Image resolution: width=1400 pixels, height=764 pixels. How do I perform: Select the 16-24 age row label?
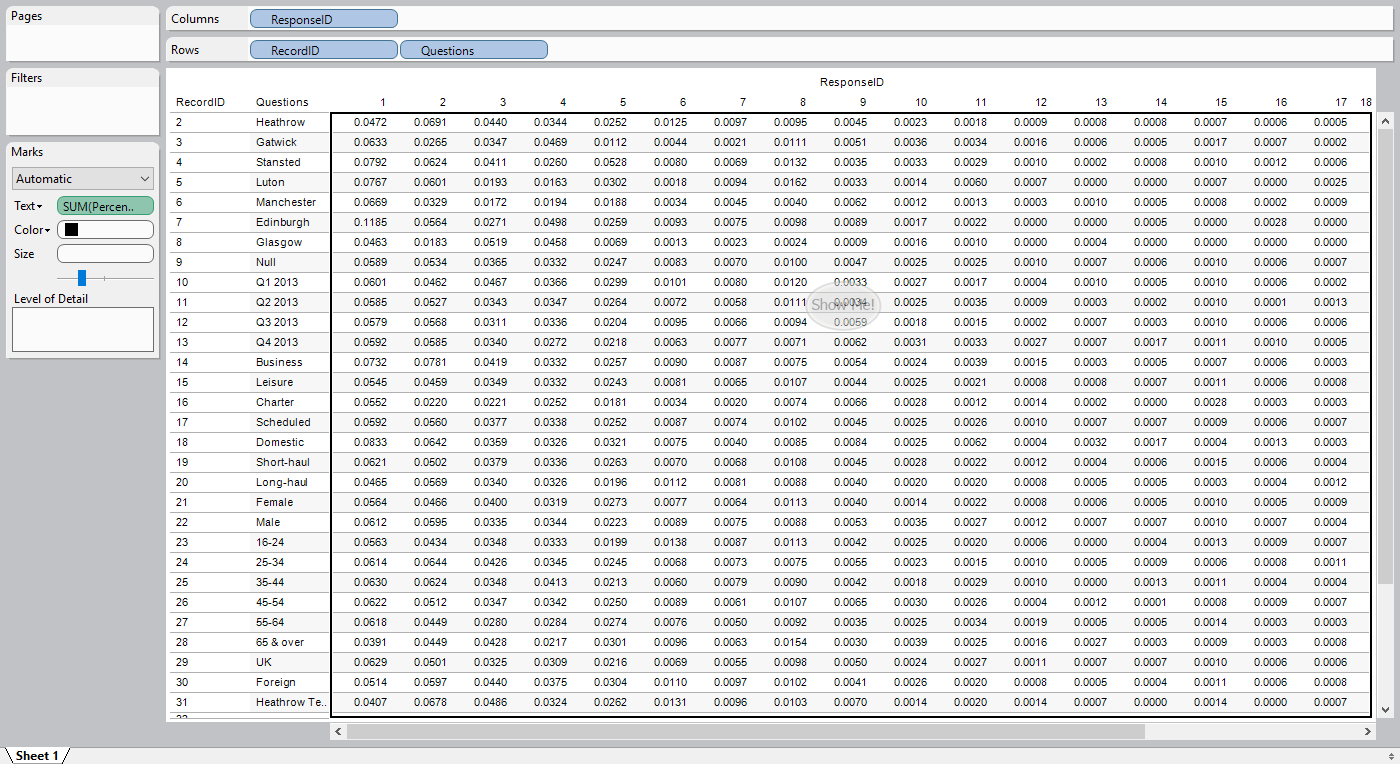270,542
